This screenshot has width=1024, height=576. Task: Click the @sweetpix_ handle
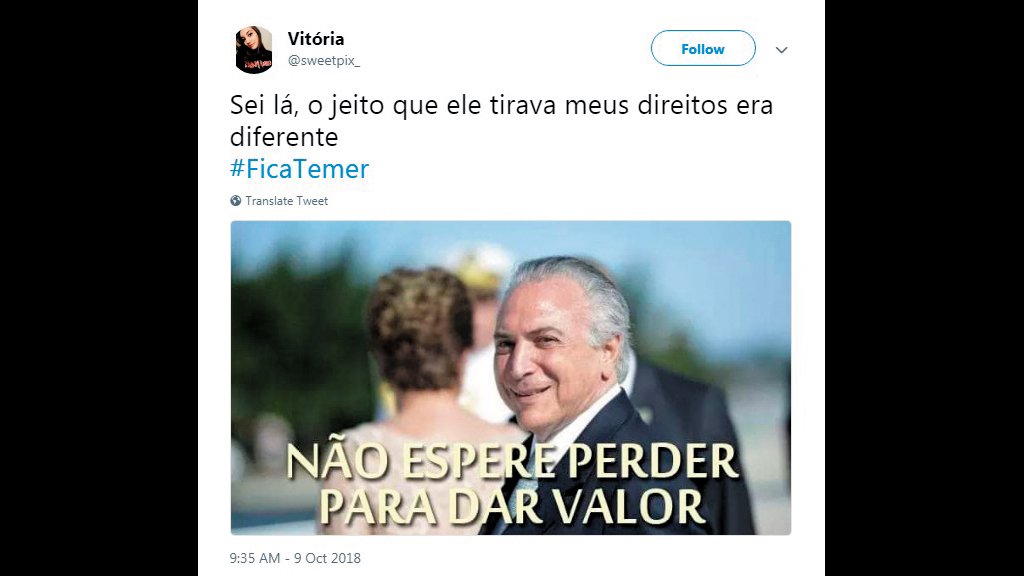pos(324,61)
